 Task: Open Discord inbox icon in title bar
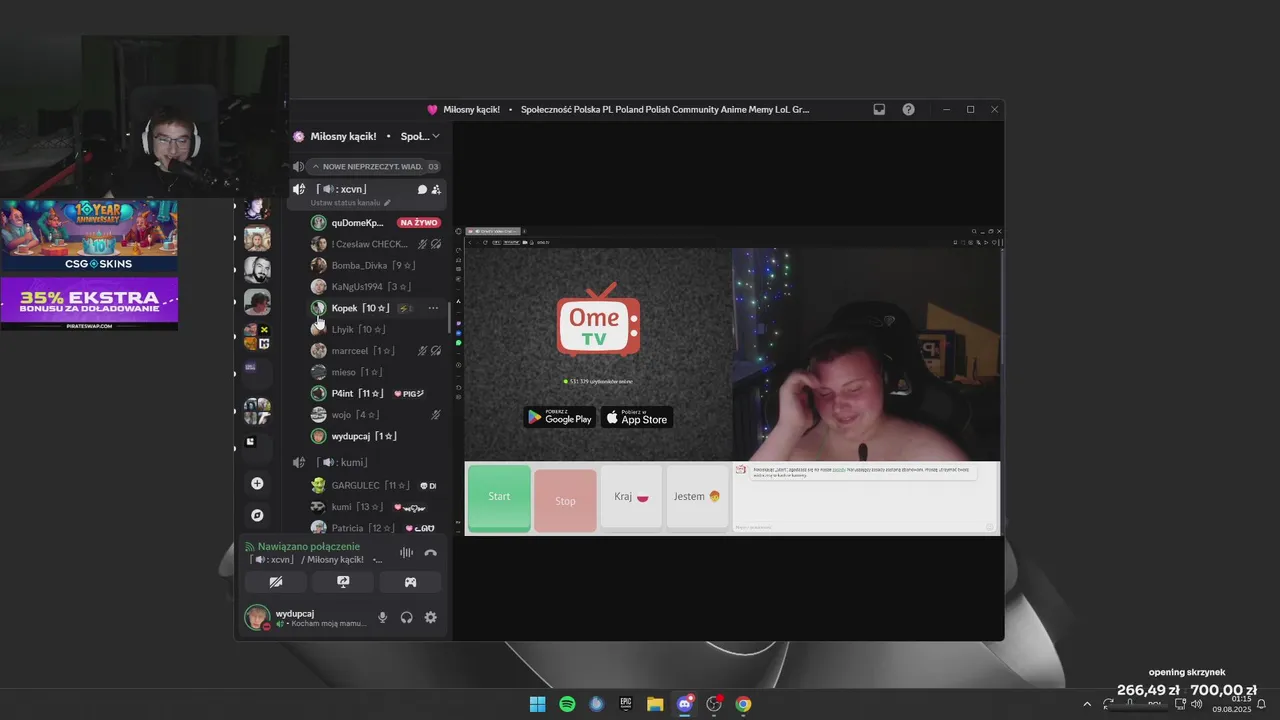(879, 110)
